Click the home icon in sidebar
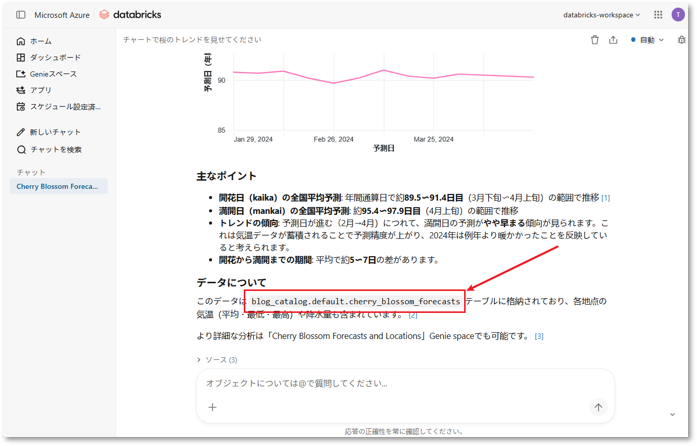This screenshot has height=446, width=697. tap(20, 41)
